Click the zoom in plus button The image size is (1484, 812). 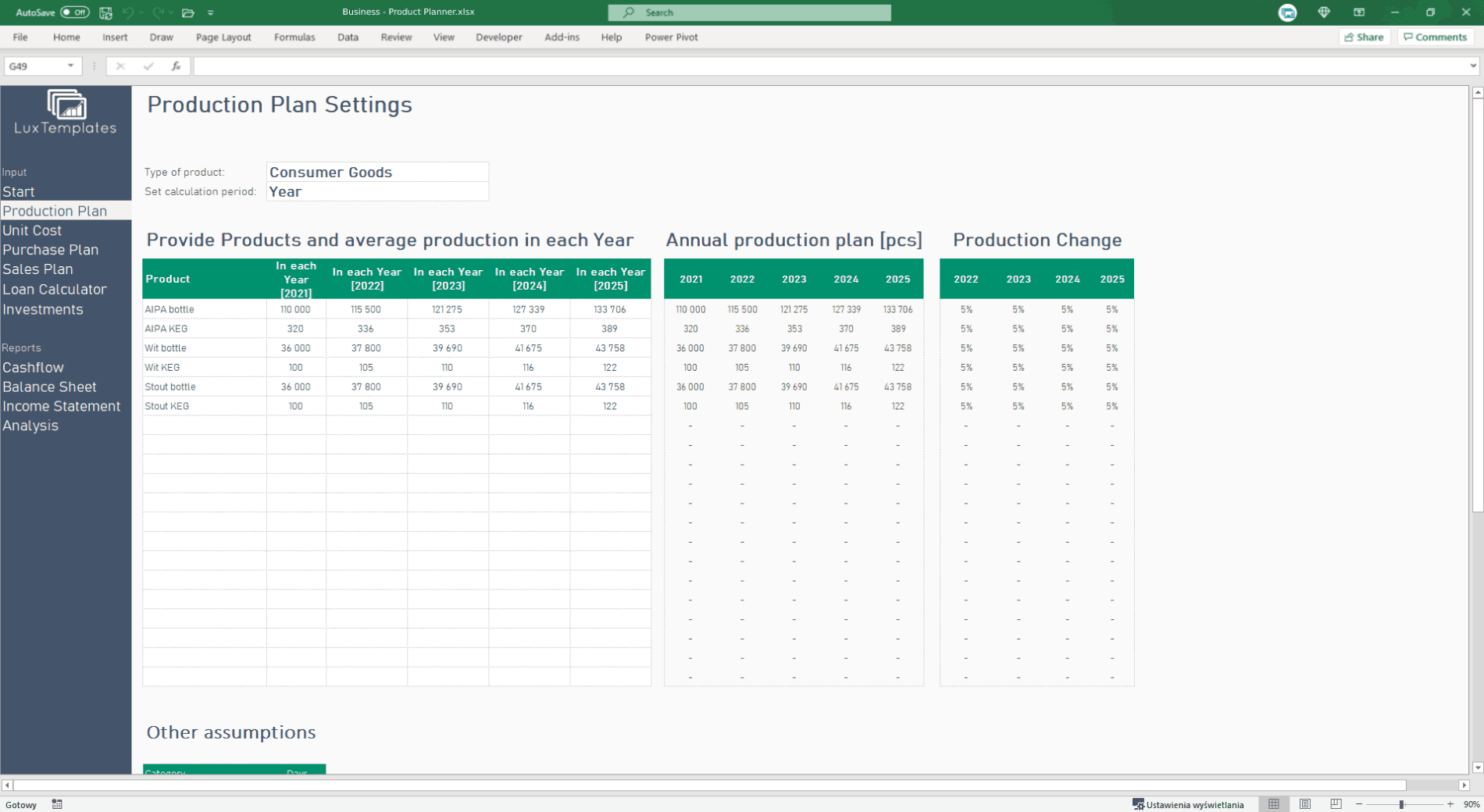point(1450,804)
